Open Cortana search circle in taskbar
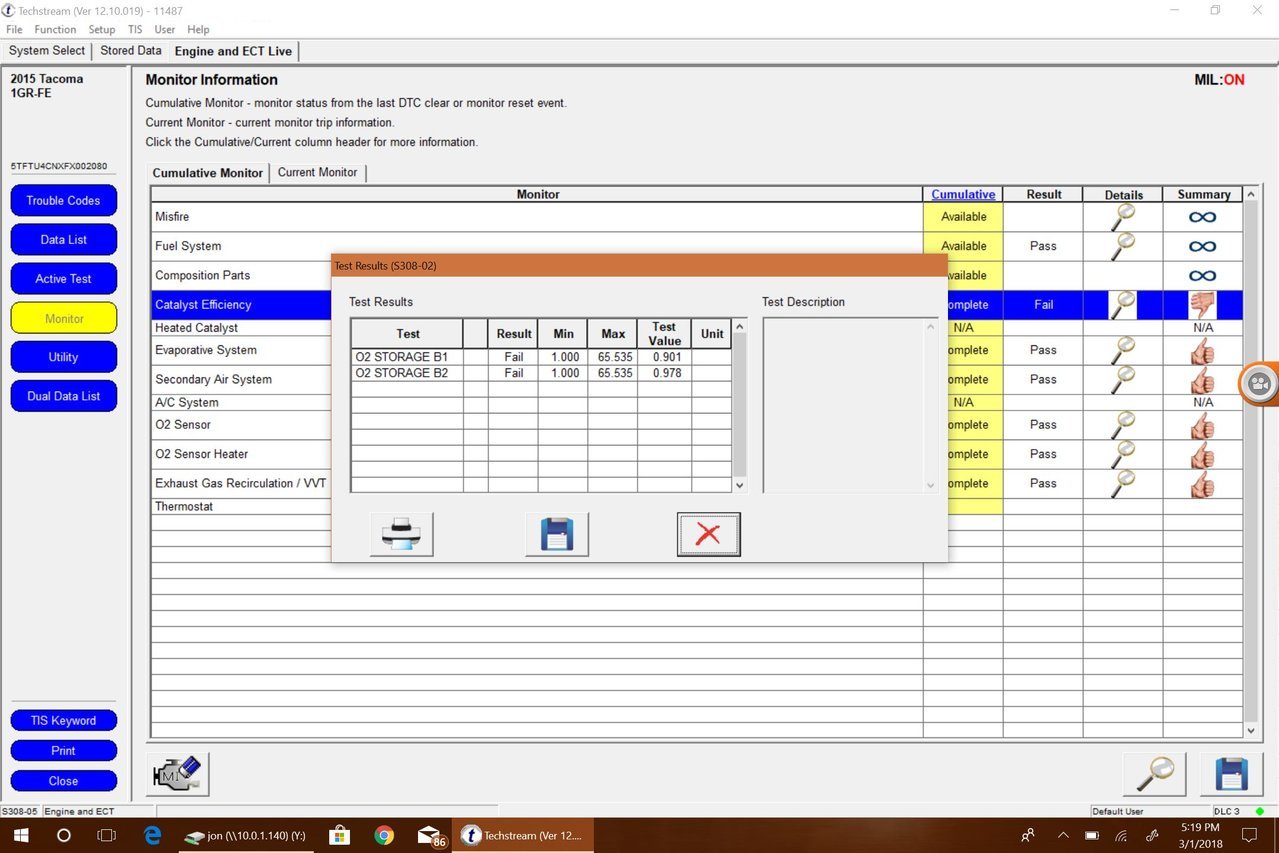 pyautogui.click(x=64, y=836)
